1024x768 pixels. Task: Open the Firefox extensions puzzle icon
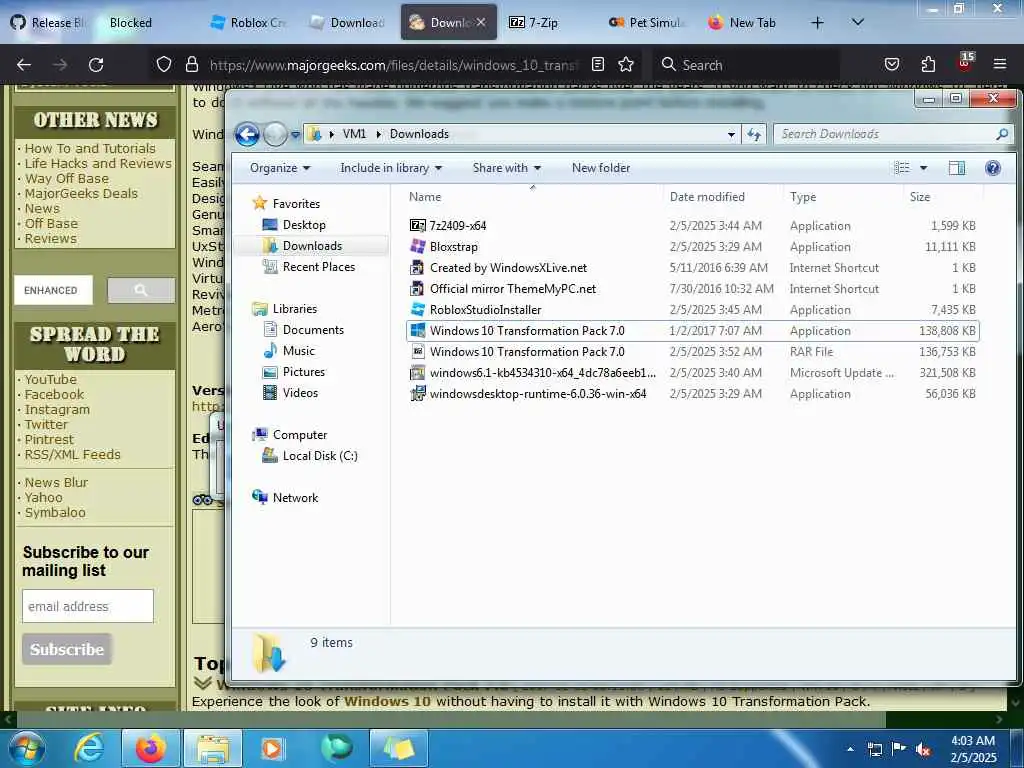pos(928,64)
